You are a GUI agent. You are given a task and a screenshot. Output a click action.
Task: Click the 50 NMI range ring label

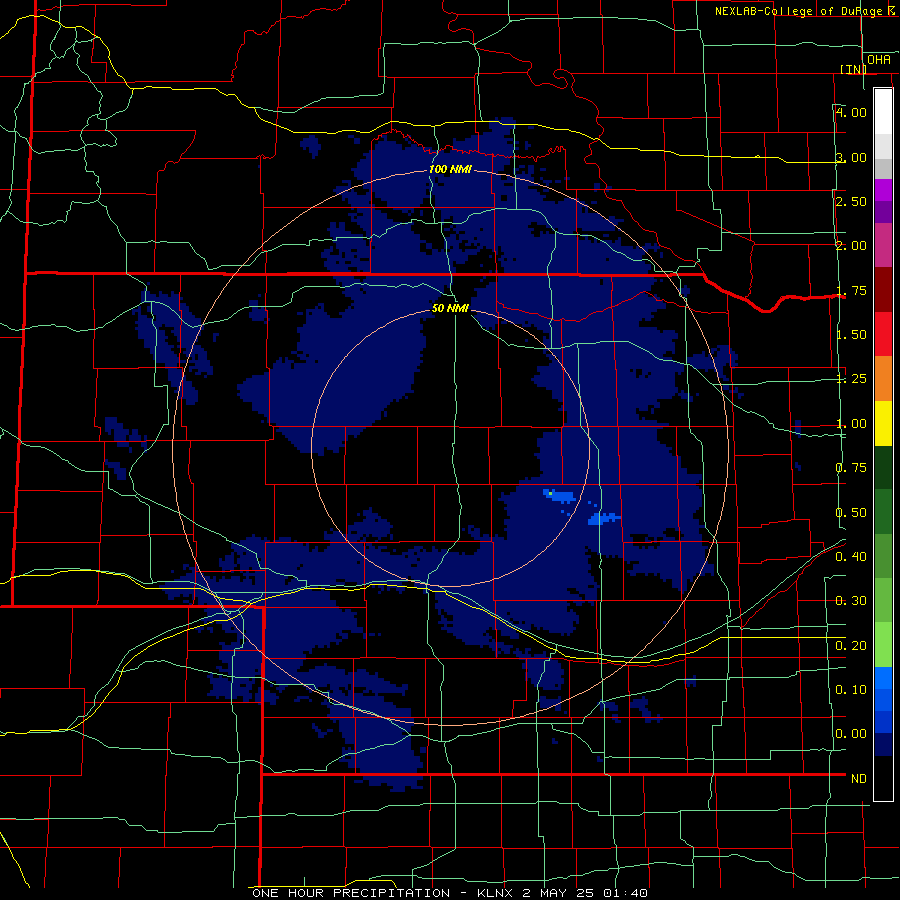[x=451, y=309]
